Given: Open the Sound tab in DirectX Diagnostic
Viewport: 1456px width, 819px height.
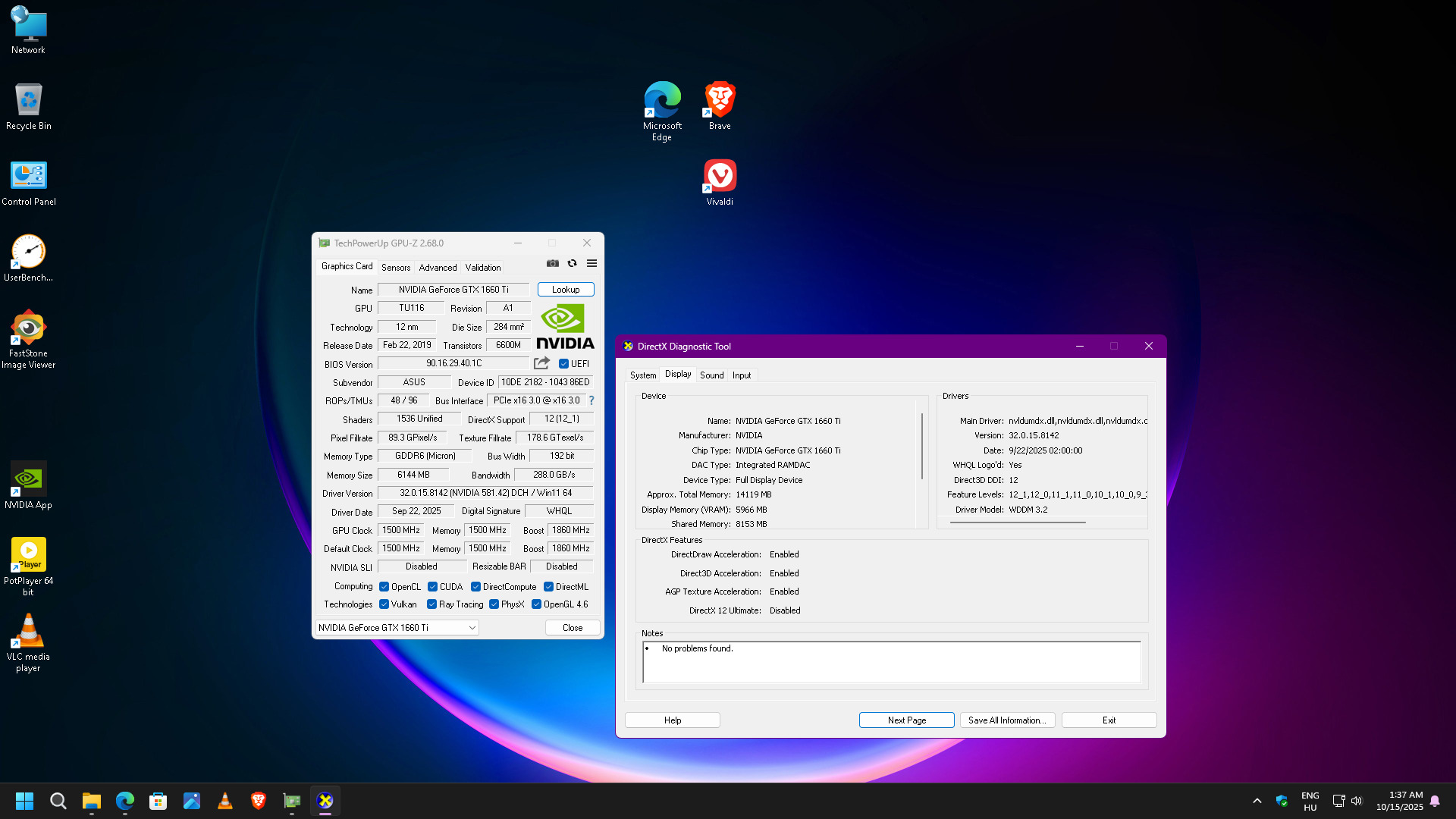Looking at the screenshot, I should (711, 375).
